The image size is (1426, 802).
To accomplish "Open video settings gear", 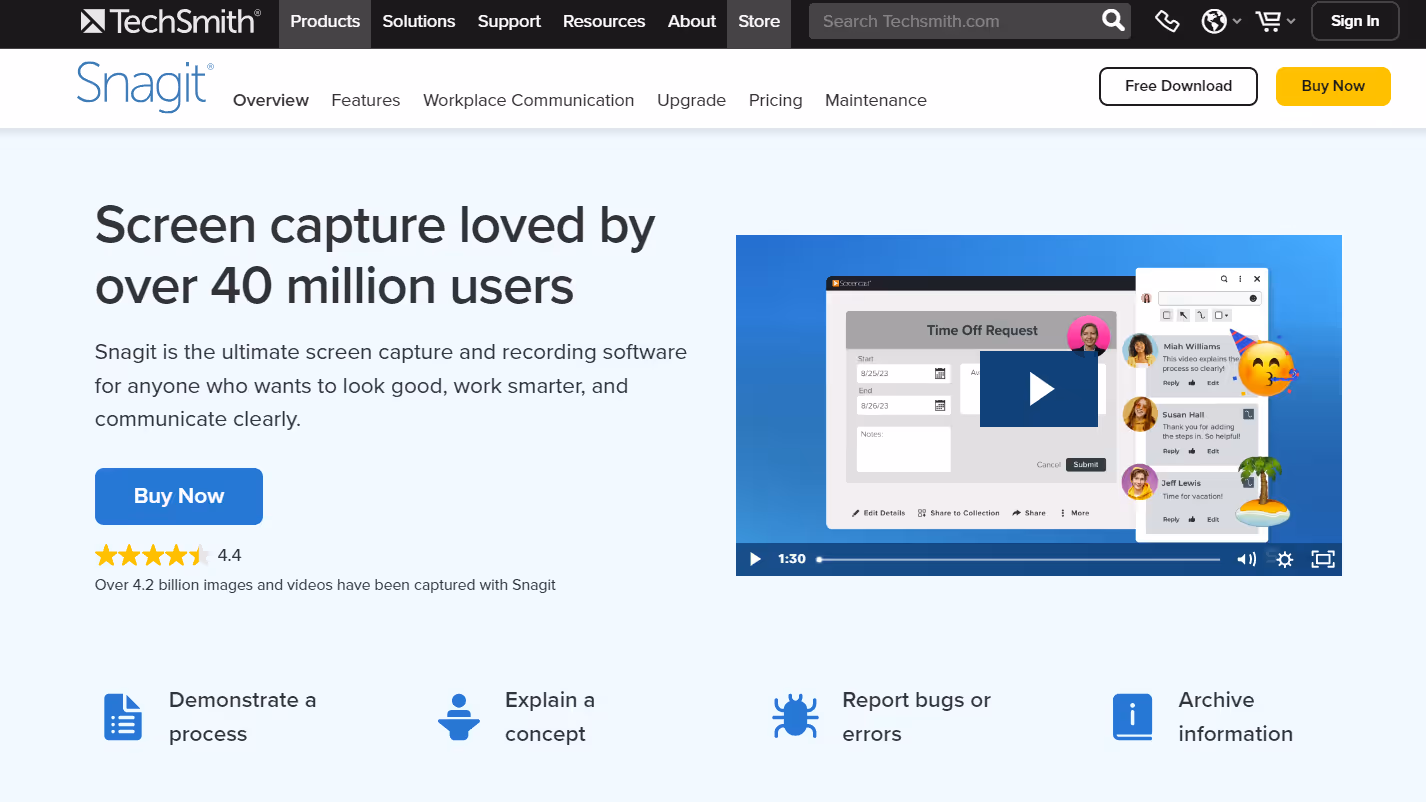I will (x=1285, y=559).
